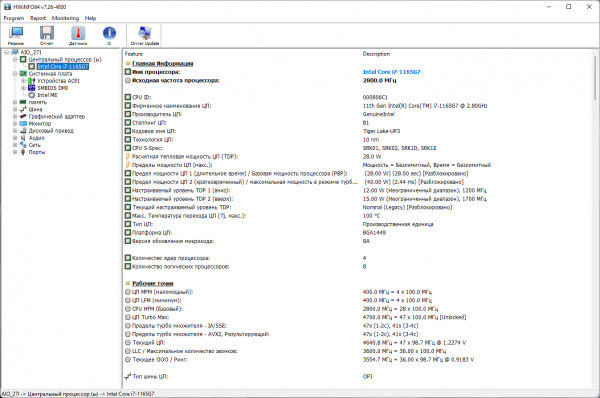Click the Дисковый привод drive icon

pyautogui.click(x=23, y=130)
